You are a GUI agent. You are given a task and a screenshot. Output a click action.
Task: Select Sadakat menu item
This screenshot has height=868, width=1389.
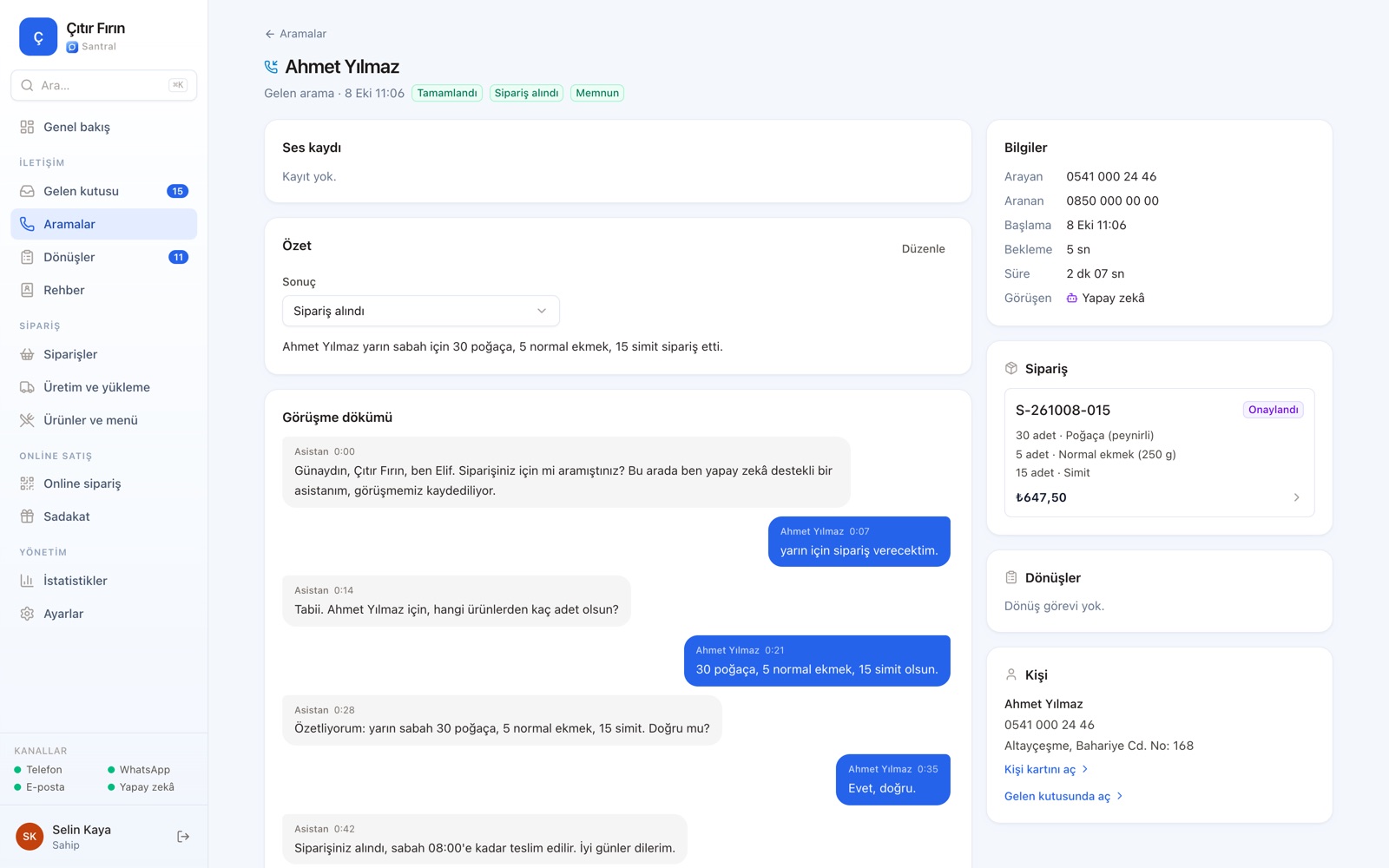click(x=104, y=516)
